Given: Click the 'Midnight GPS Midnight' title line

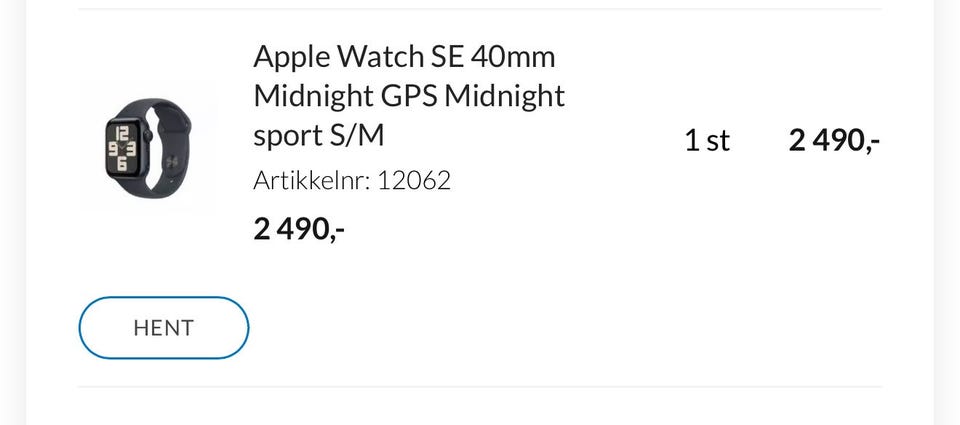Looking at the screenshot, I should click(x=409, y=96).
